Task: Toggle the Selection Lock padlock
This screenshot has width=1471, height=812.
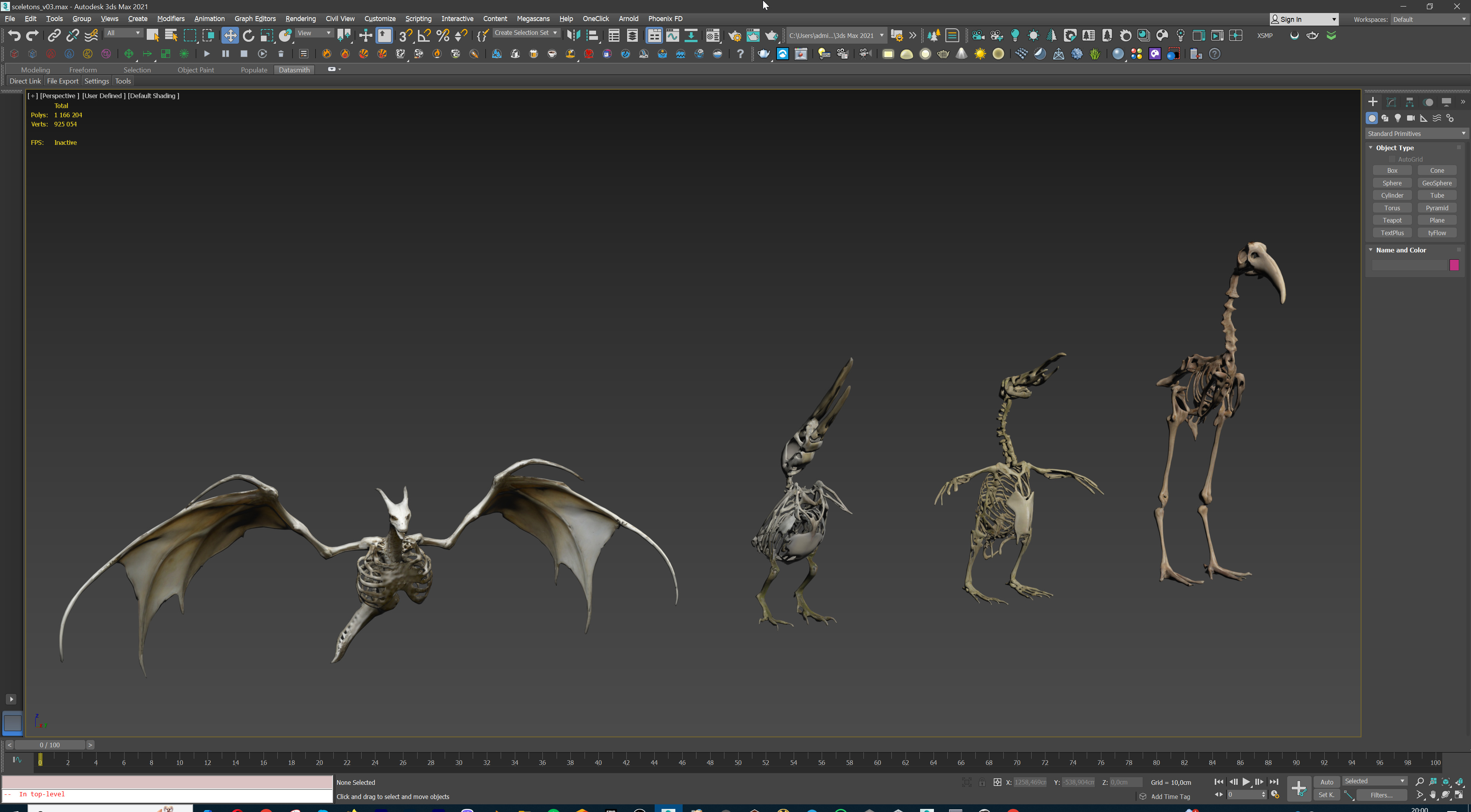Action: click(981, 782)
